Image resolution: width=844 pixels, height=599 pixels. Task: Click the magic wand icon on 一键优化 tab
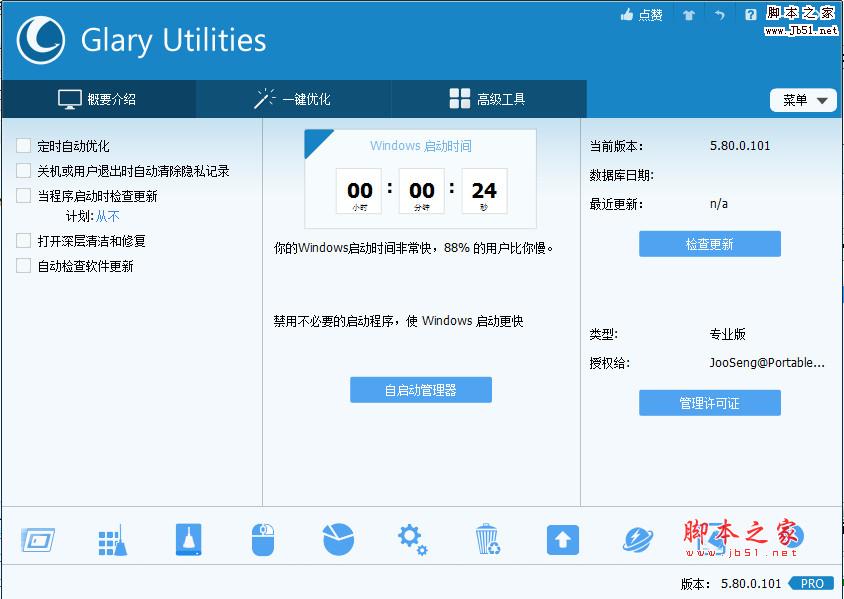tap(264, 98)
